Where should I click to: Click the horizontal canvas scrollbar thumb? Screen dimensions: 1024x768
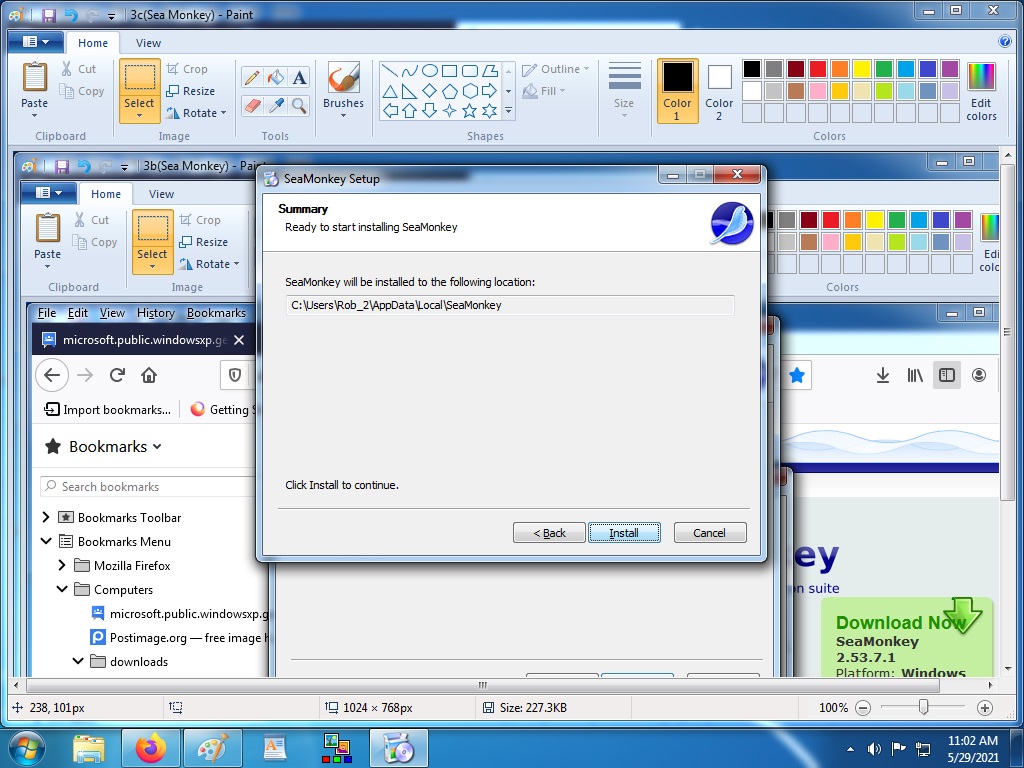pos(483,685)
